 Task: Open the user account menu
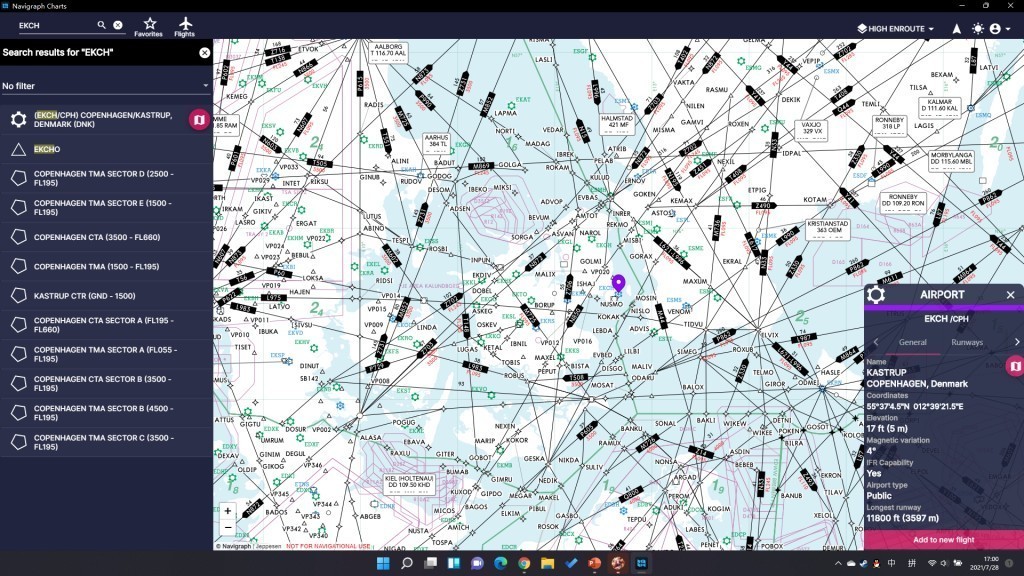(x=999, y=29)
